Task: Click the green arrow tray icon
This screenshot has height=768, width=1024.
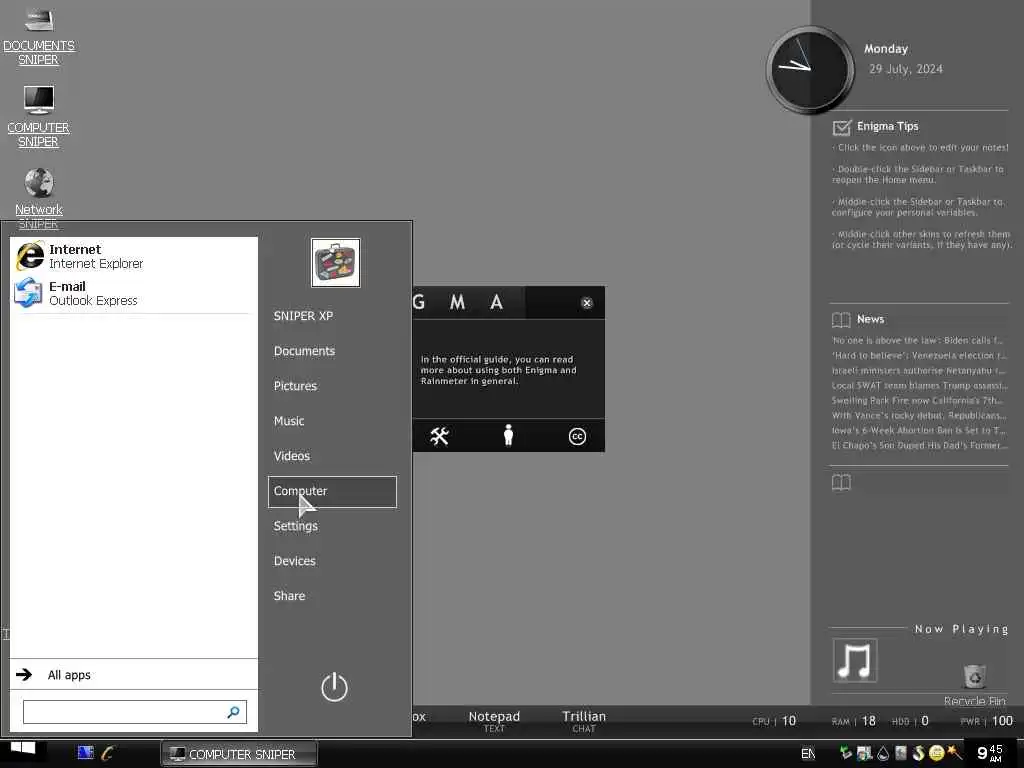Action: 846,753
